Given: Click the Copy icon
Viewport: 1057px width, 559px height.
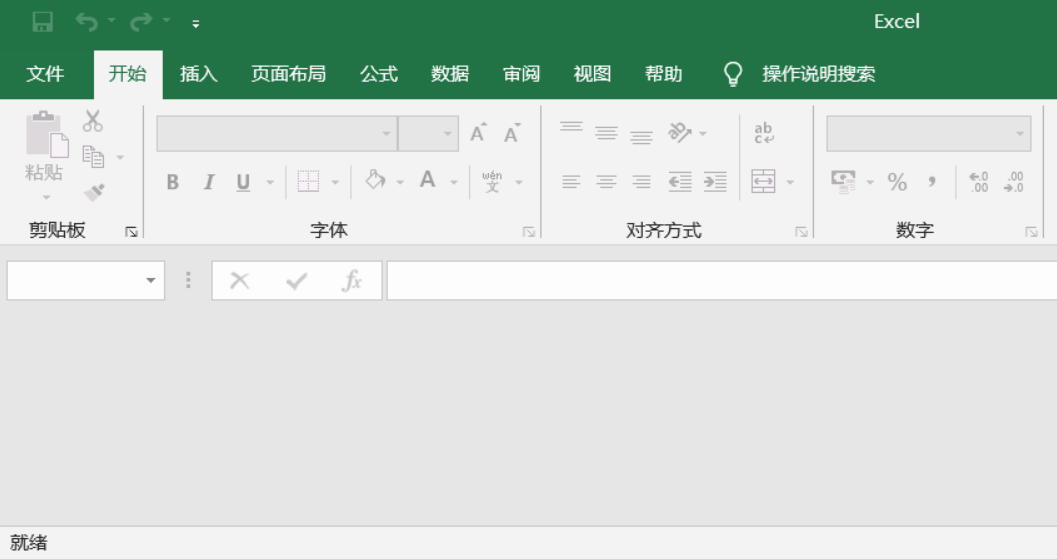Looking at the screenshot, I should pyautogui.click(x=93, y=156).
